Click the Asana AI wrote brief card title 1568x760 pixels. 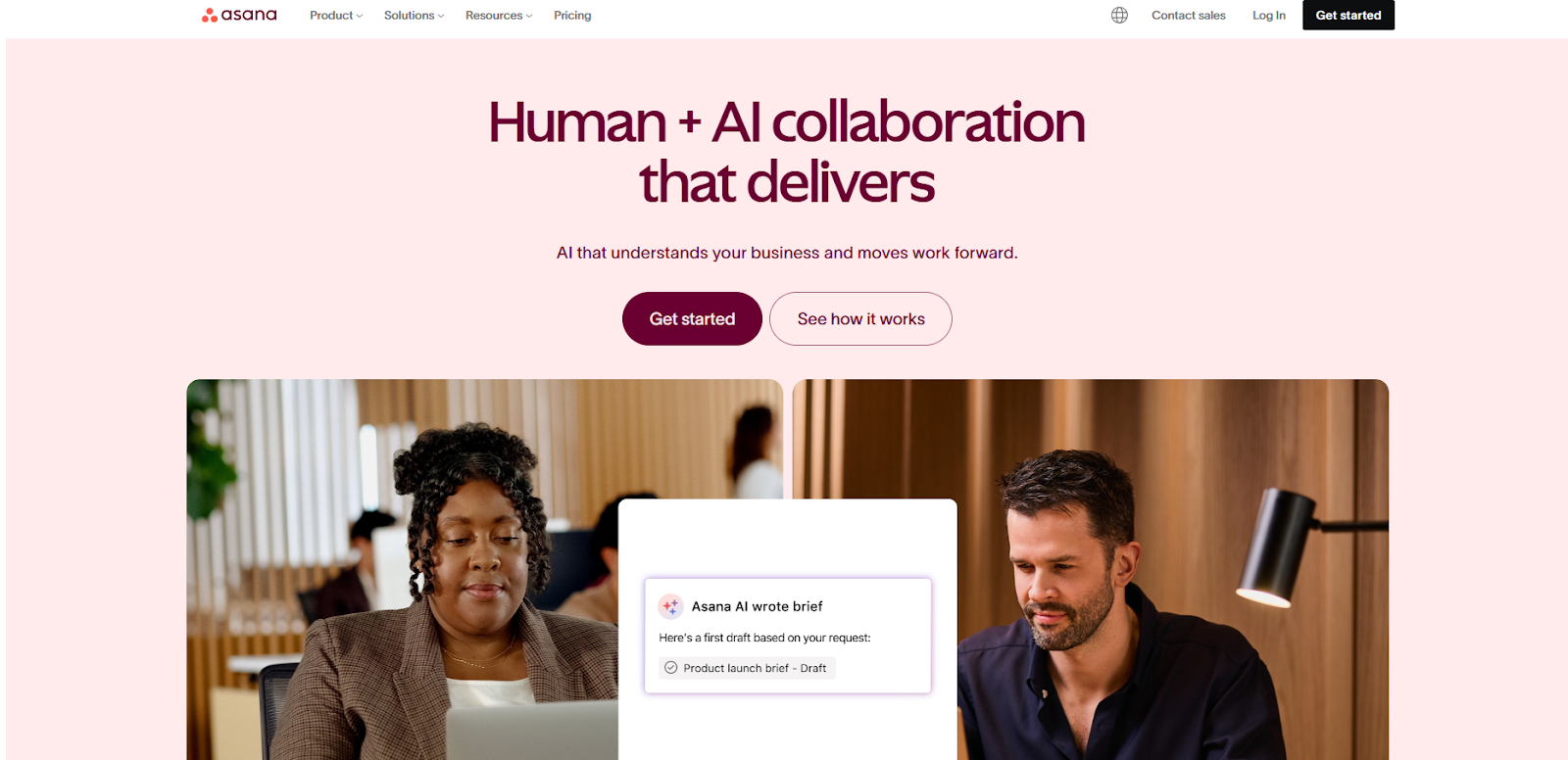coord(757,606)
